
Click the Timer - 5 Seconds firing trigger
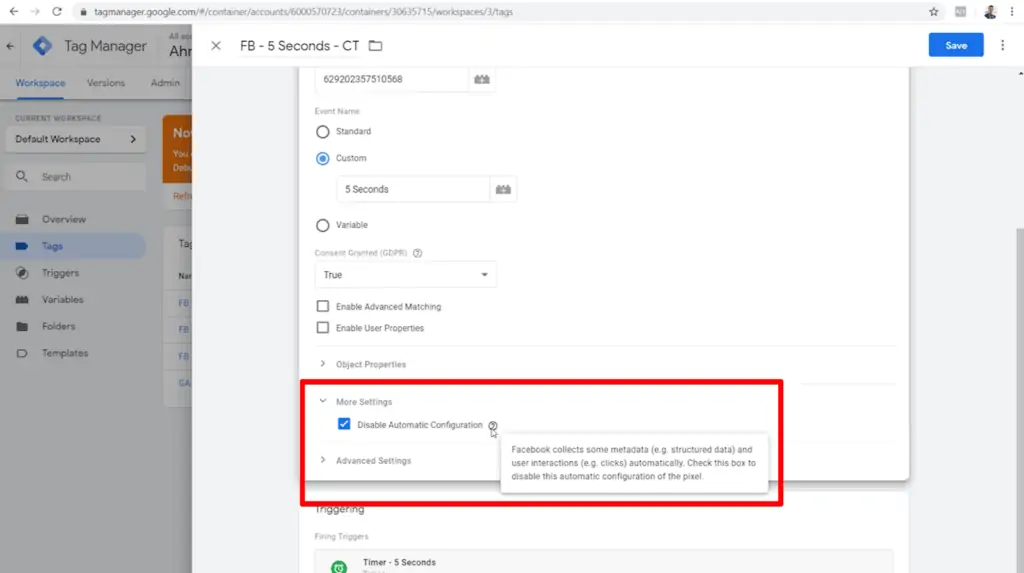click(603, 562)
